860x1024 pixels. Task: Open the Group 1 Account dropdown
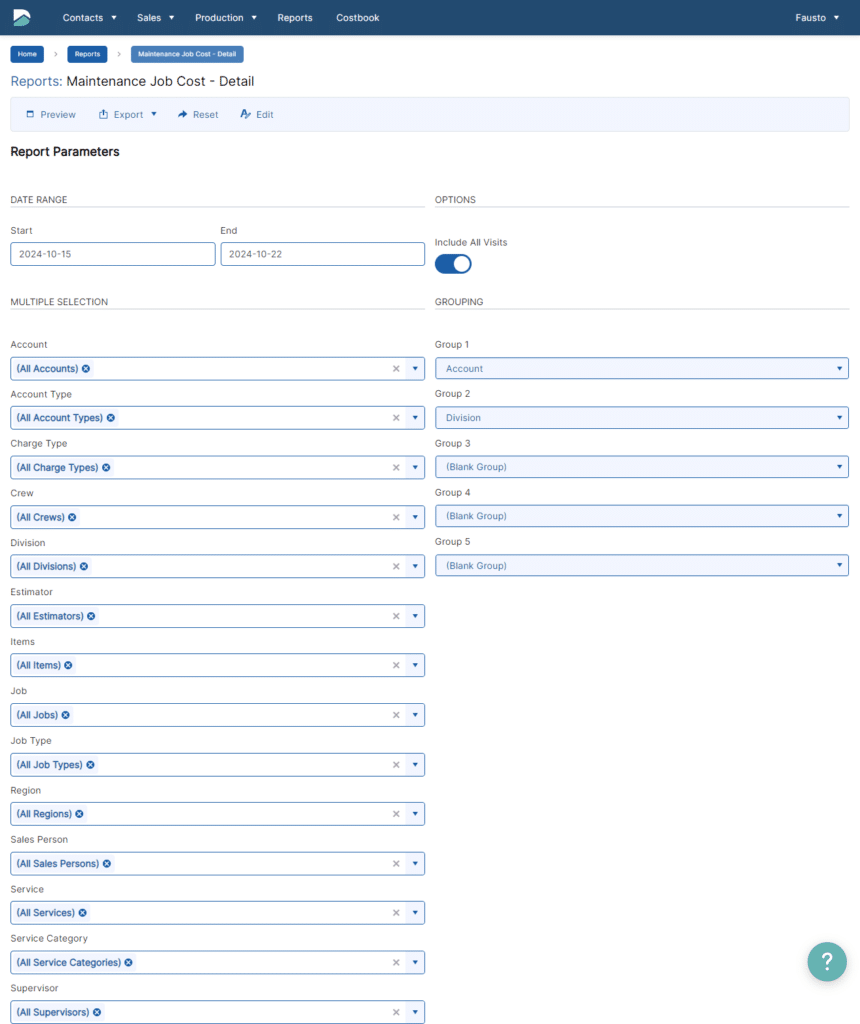coord(641,369)
